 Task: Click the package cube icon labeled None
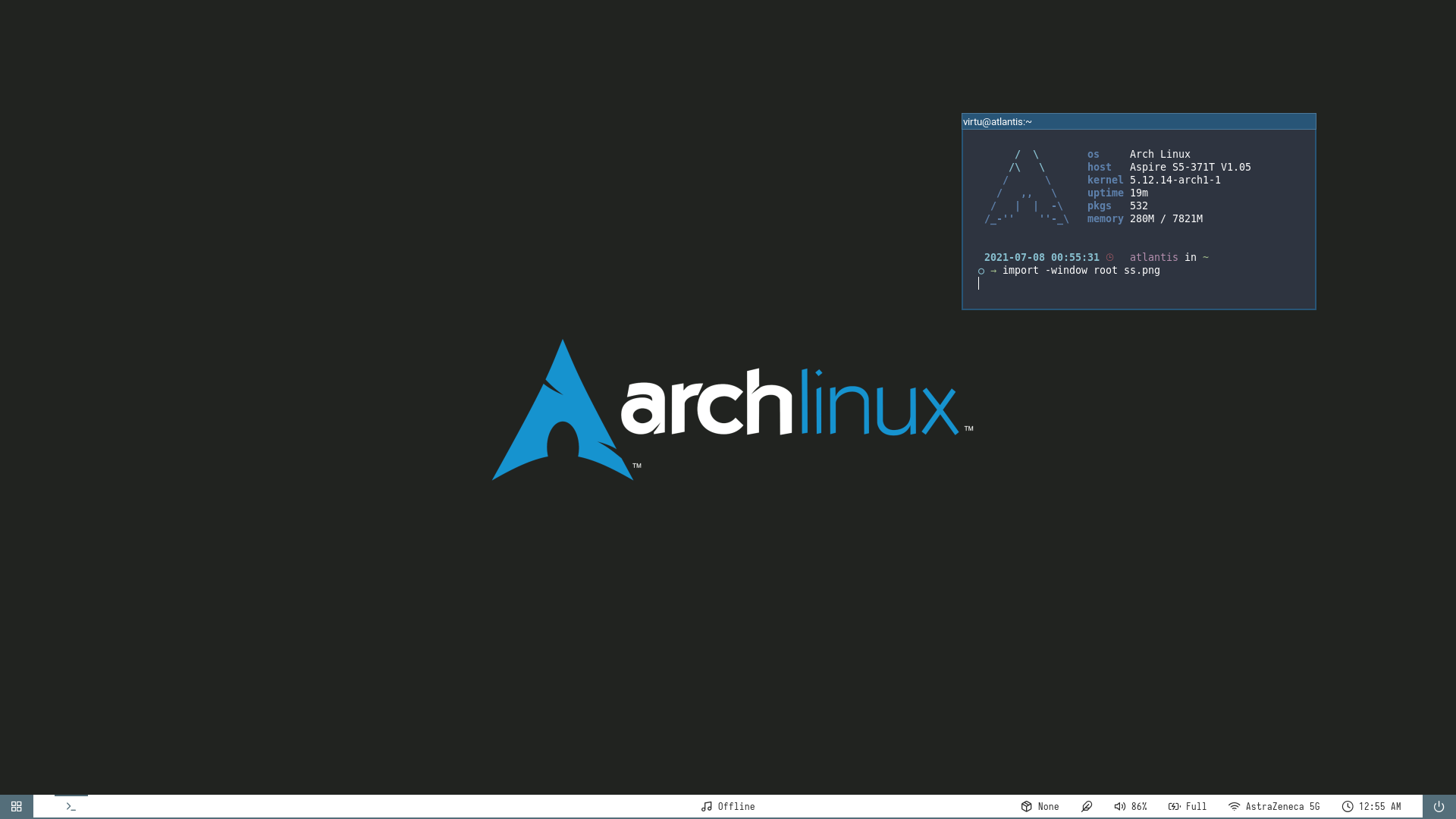click(x=1028, y=806)
